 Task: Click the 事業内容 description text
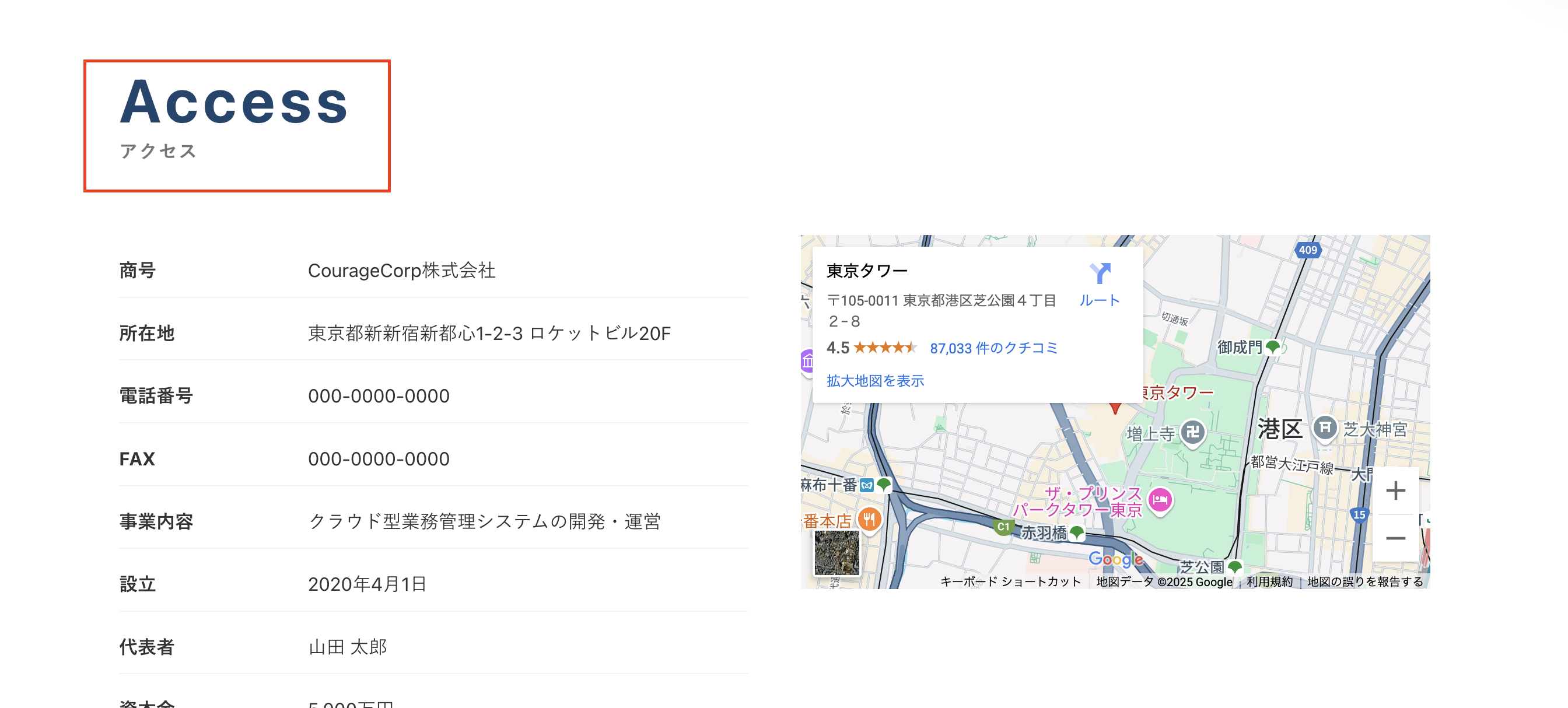[x=484, y=521]
